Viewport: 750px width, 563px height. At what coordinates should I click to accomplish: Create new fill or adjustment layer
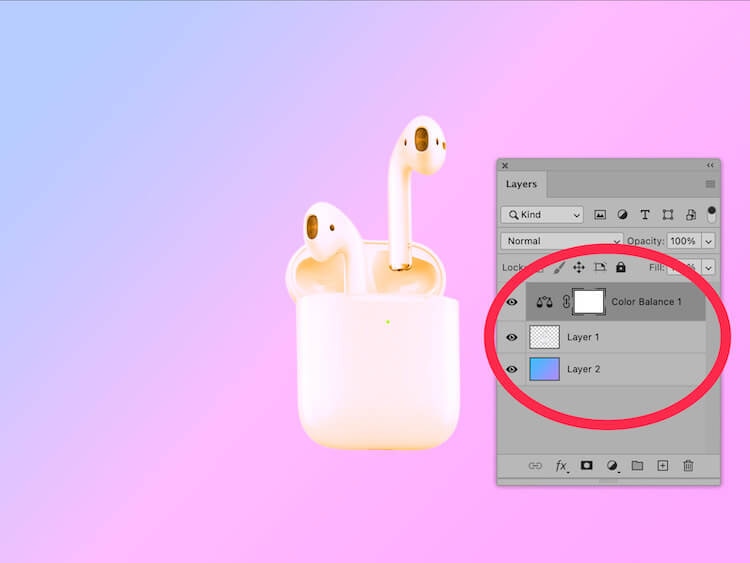[612, 466]
